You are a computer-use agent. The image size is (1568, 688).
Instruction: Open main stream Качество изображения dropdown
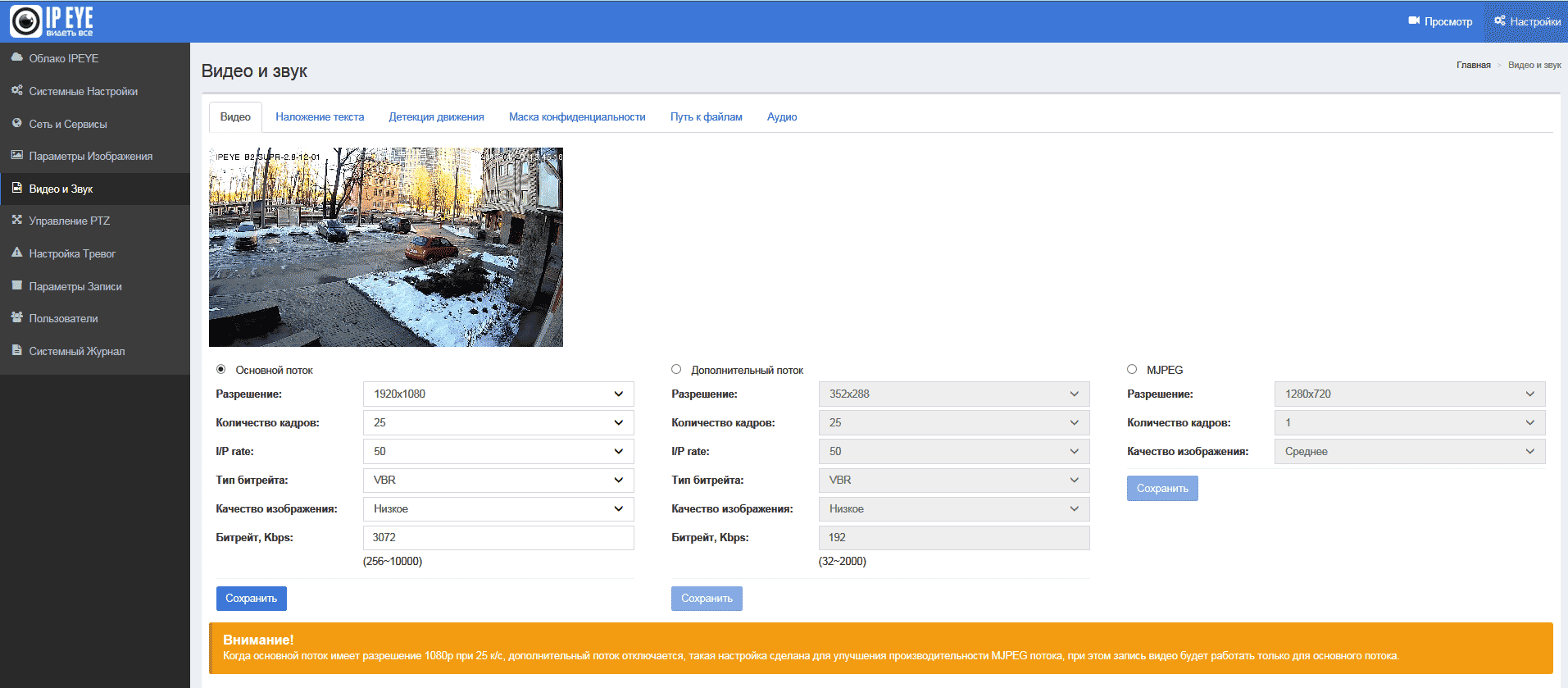tap(498, 509)
